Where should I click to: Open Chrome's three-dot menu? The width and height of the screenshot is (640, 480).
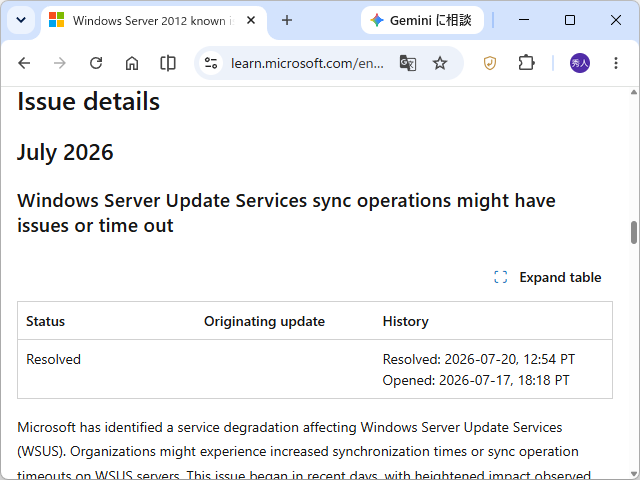[x=616, y=63]
